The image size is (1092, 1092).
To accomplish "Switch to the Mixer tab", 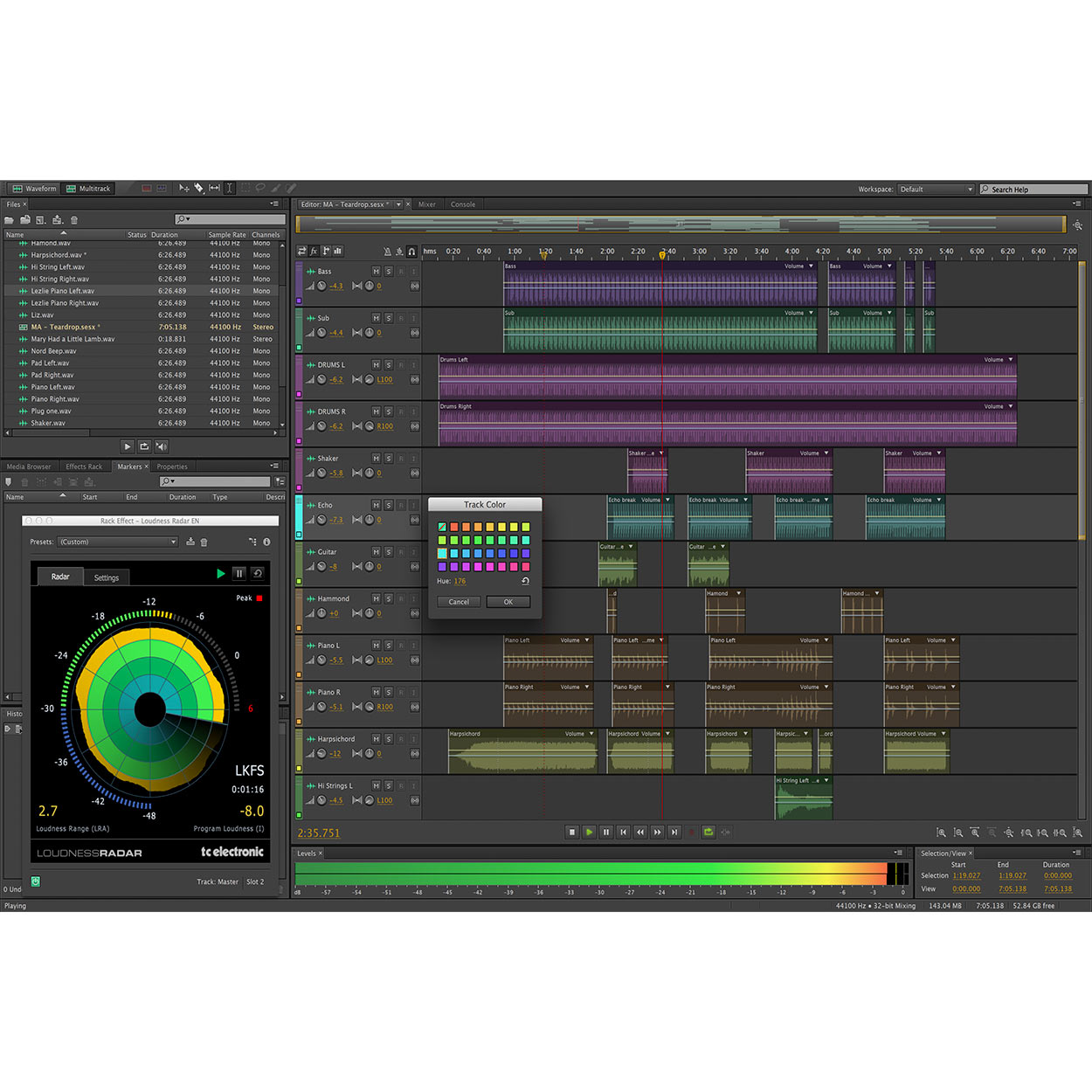I will (x=427, y=204).
